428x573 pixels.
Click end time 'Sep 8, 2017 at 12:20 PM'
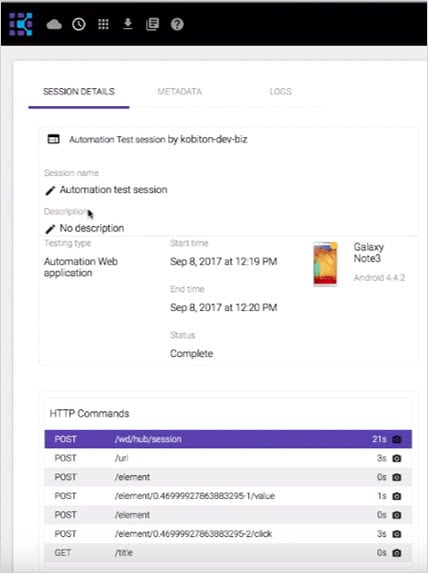[223, 308]
